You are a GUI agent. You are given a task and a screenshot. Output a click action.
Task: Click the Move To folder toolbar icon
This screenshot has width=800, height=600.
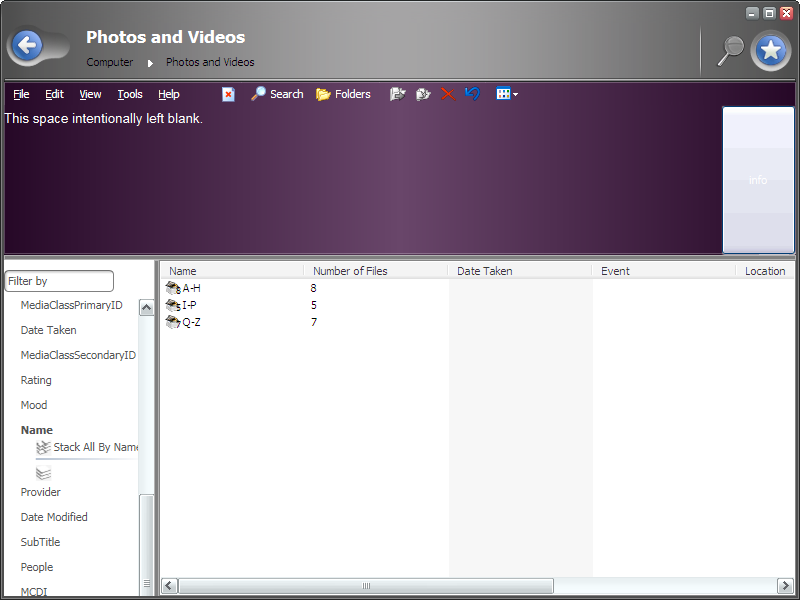[397, 94]
